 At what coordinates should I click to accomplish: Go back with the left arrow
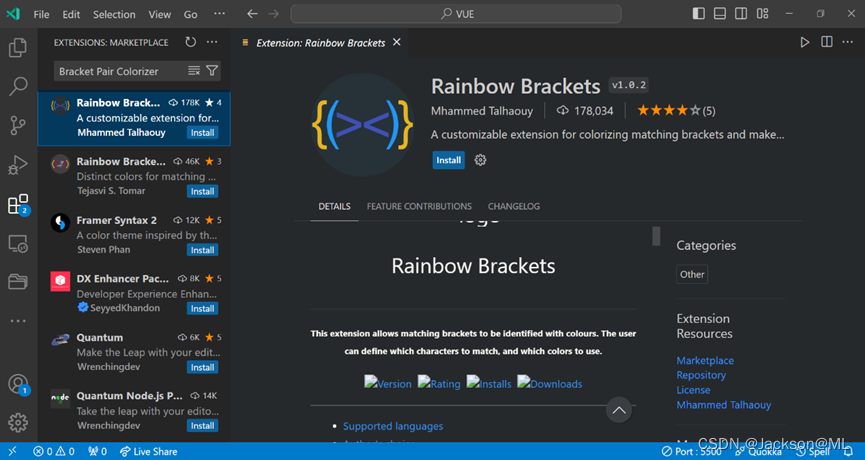(252, 14)
